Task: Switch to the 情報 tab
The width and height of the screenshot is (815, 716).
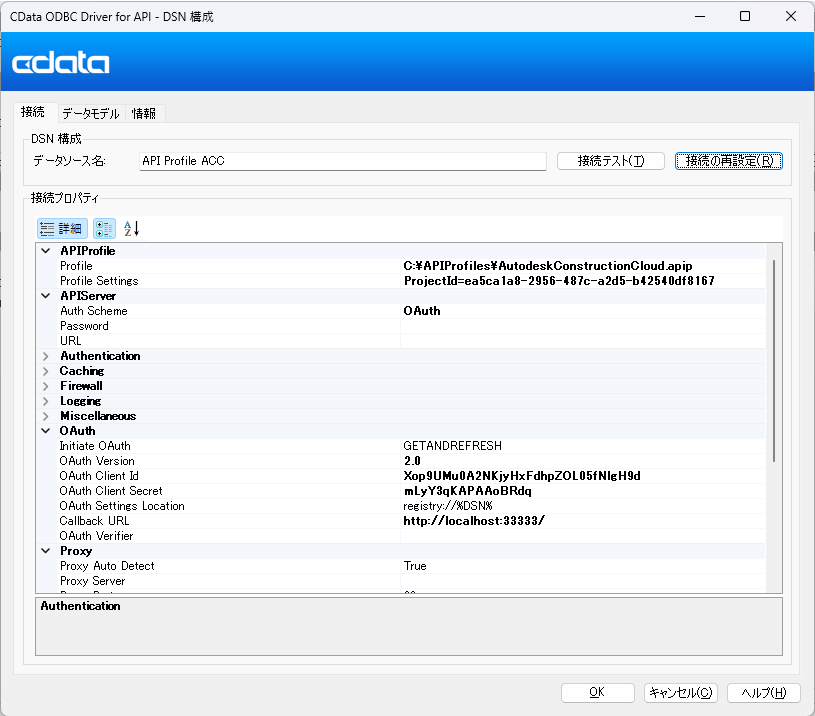Action: (144, 113)
